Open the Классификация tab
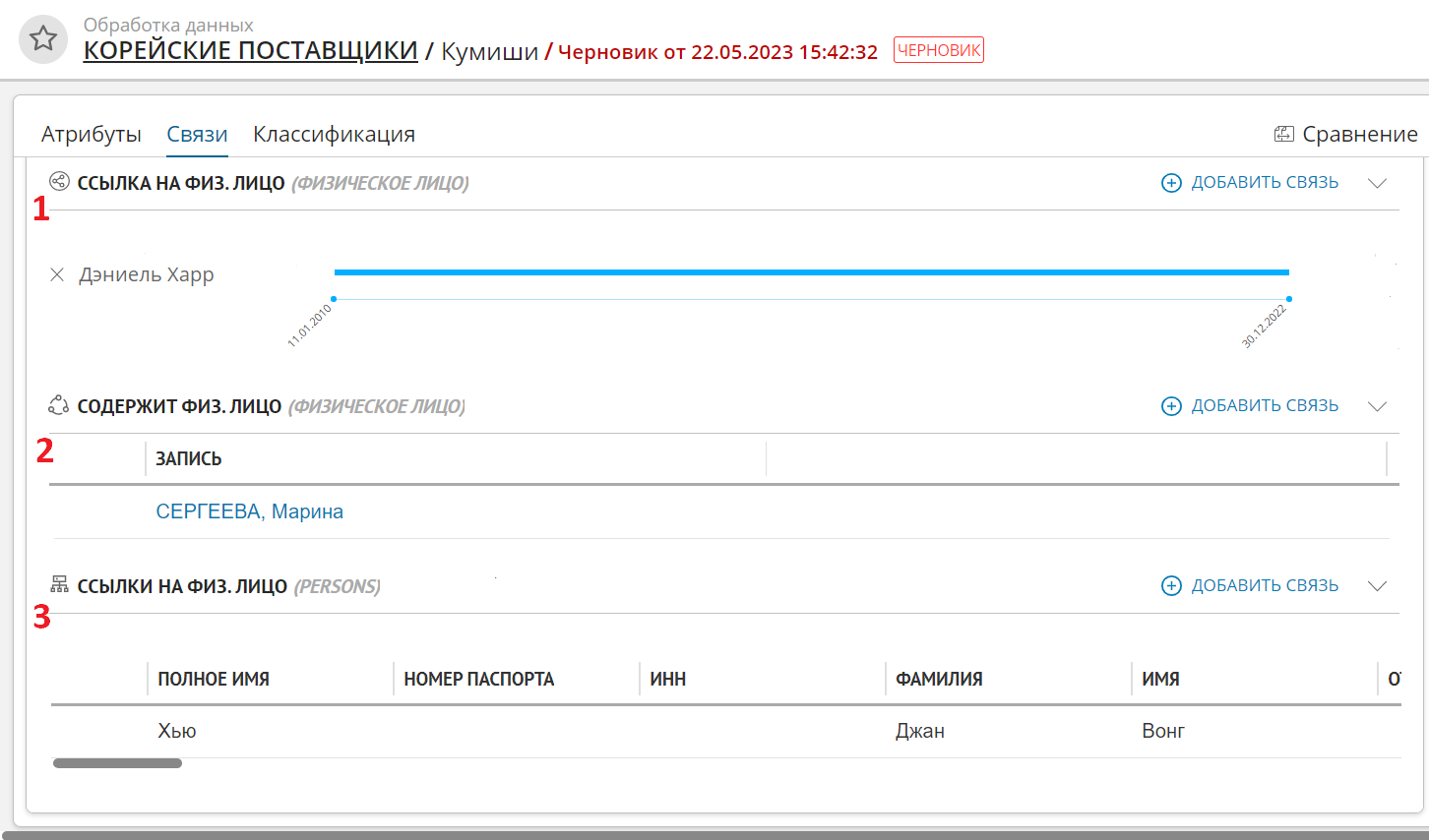The width and height of the screenshot is (1429, 840). (x=334, y=134)
